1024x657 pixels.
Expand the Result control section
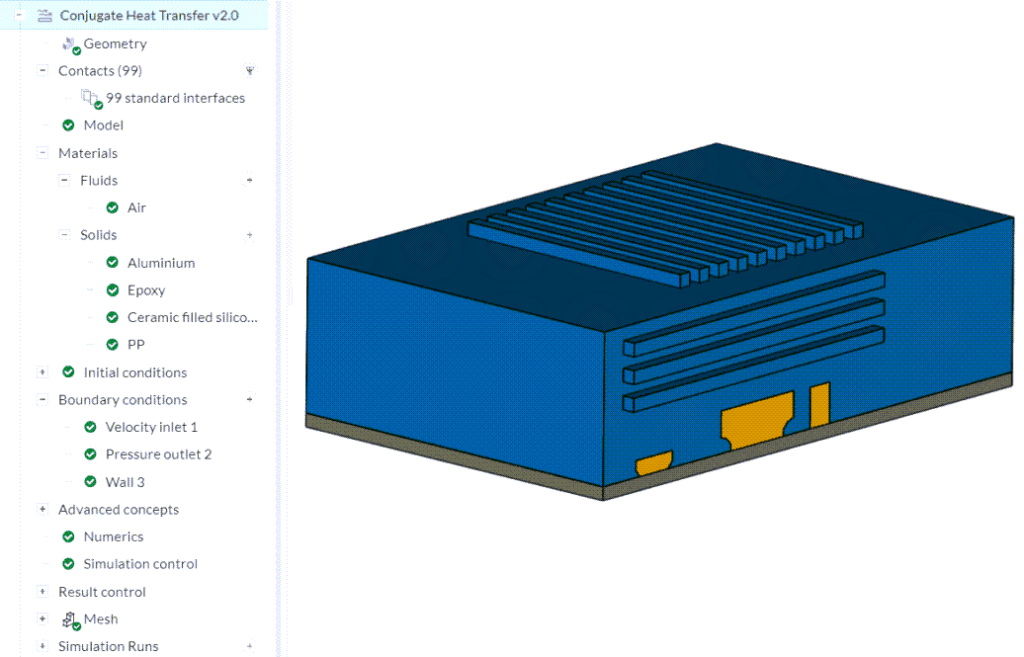(x=41, y=591)
